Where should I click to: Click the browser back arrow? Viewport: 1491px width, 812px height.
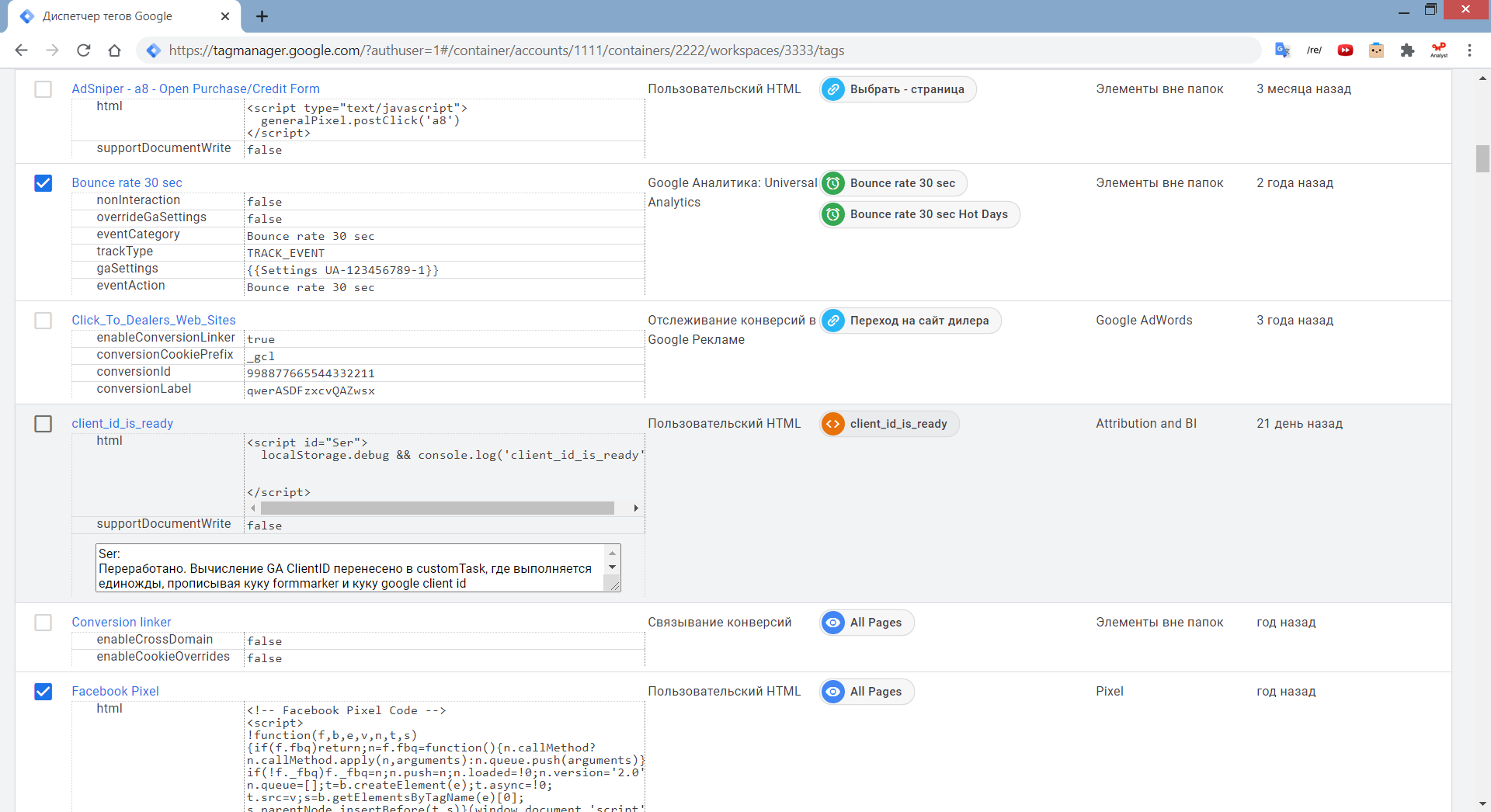[21, 50]
